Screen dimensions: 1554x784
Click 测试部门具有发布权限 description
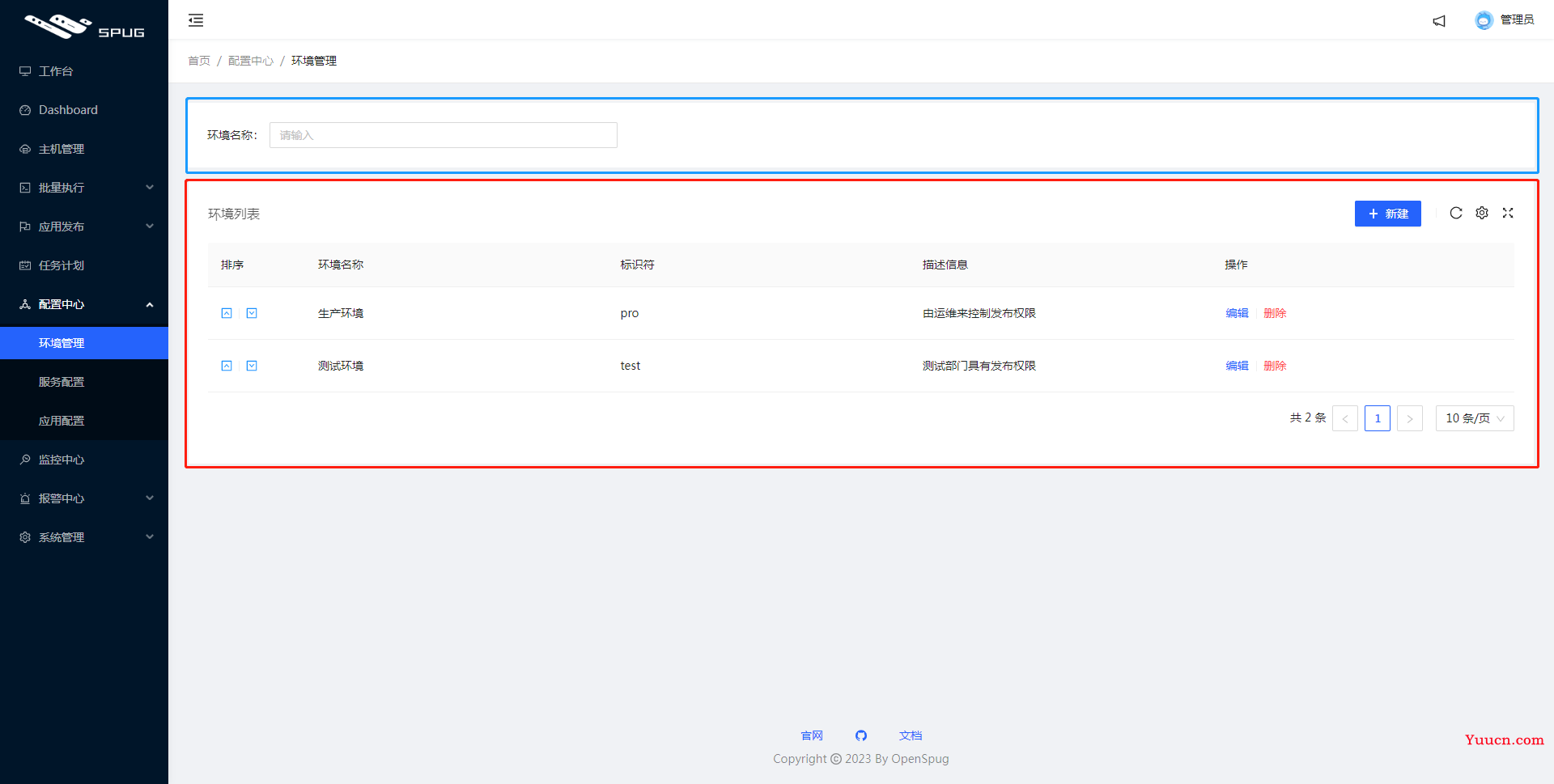click(x=979, y=366)
